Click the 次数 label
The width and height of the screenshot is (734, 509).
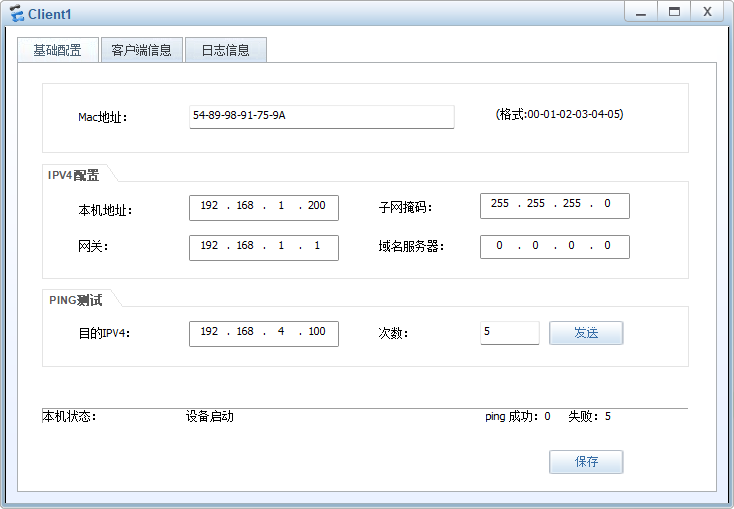[393, 333]
